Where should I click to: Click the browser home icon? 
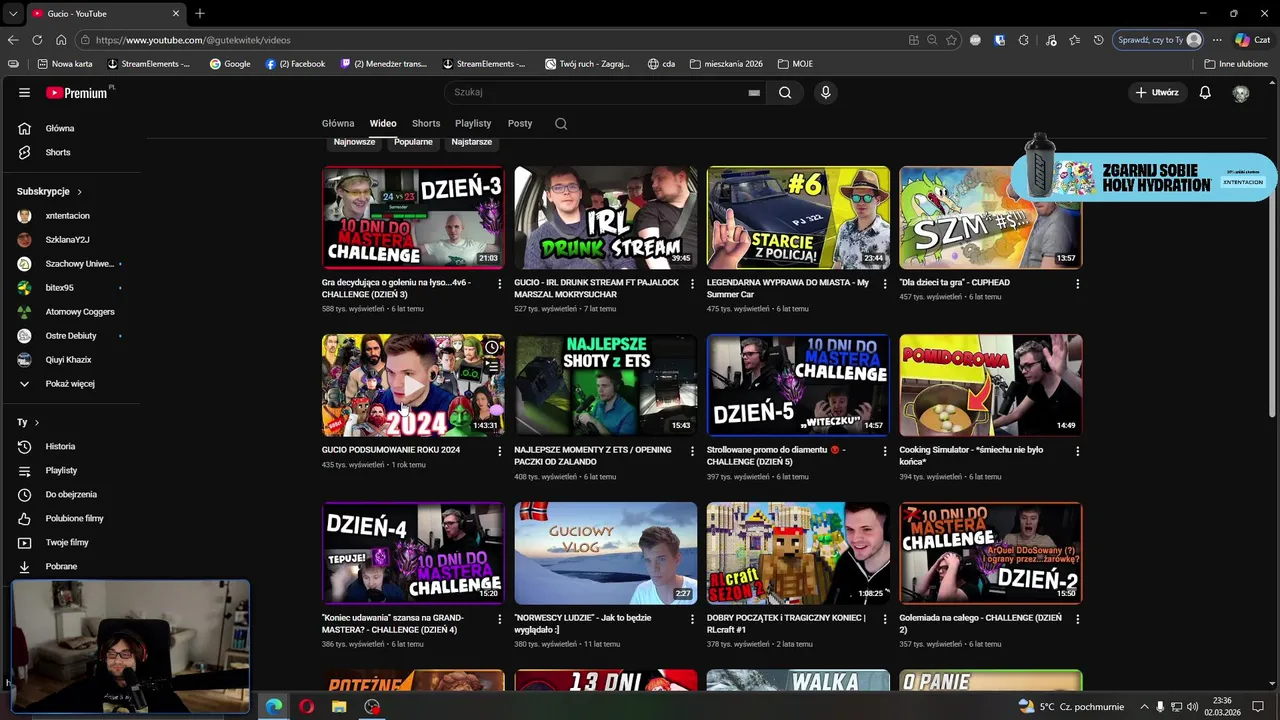click(61, 40)
